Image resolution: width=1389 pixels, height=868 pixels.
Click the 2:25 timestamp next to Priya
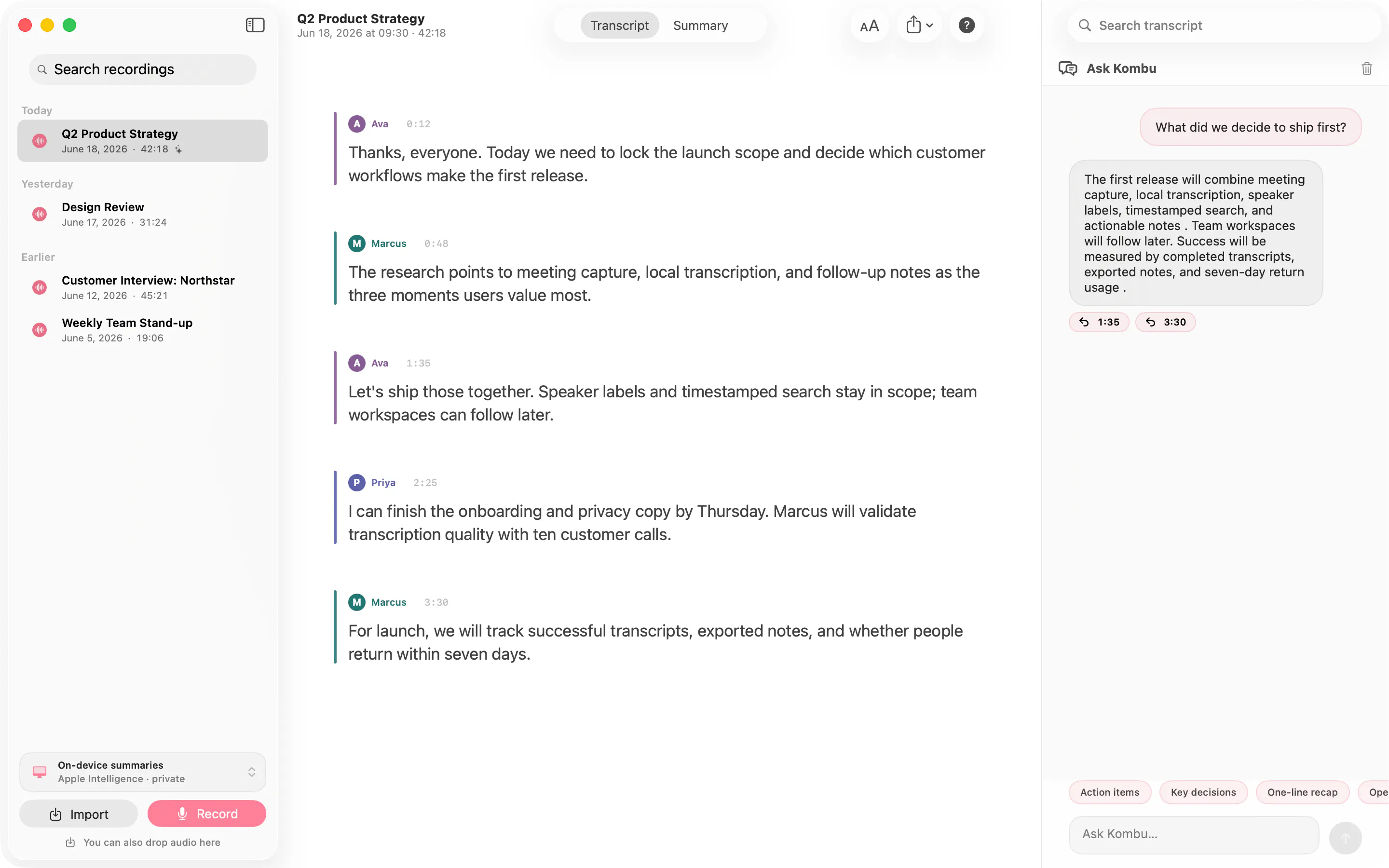click(425, 483)
